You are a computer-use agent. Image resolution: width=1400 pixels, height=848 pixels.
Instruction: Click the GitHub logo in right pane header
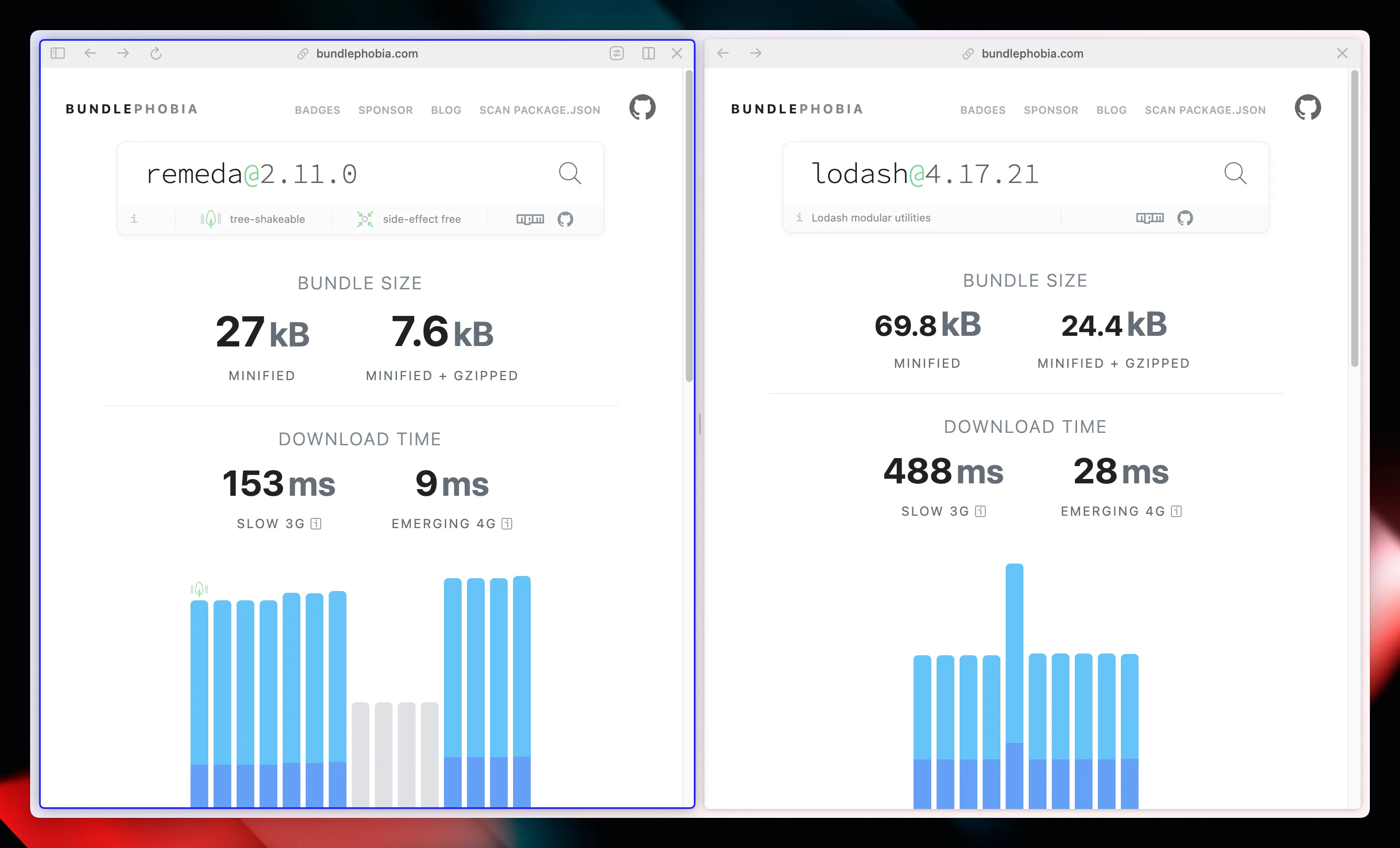1307,107
